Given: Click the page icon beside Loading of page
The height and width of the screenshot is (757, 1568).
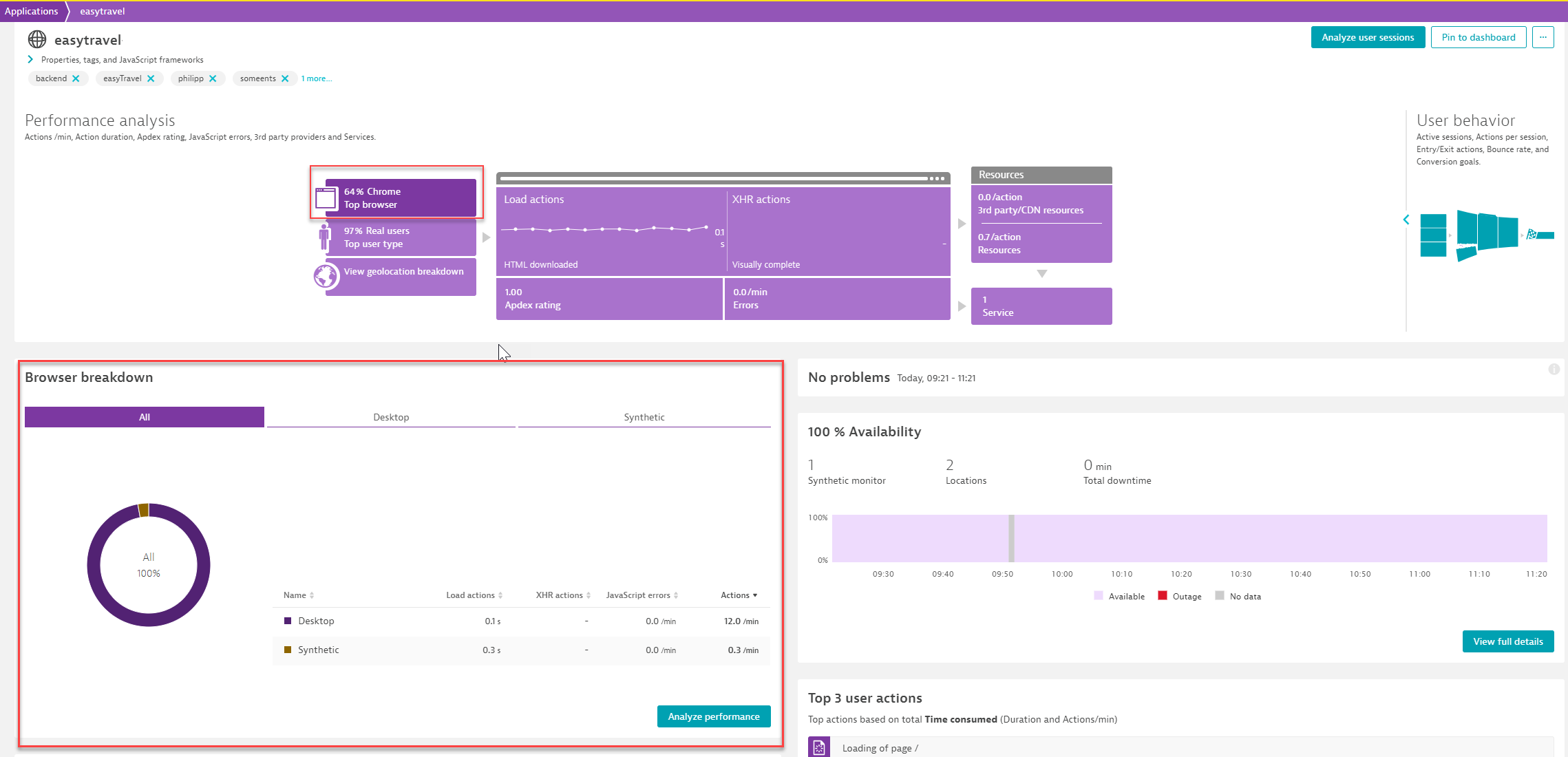Looking at the screenshot, I should pos(819,747).
